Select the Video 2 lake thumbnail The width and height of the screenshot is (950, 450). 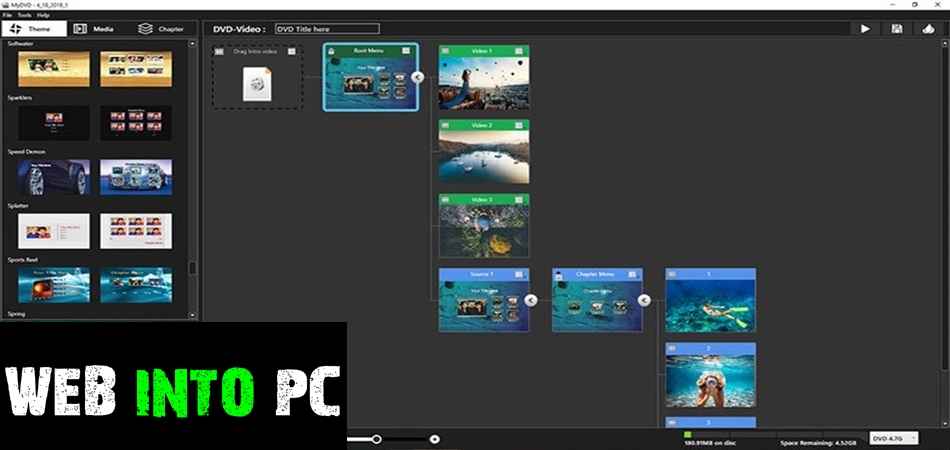[x=484, y=155]
